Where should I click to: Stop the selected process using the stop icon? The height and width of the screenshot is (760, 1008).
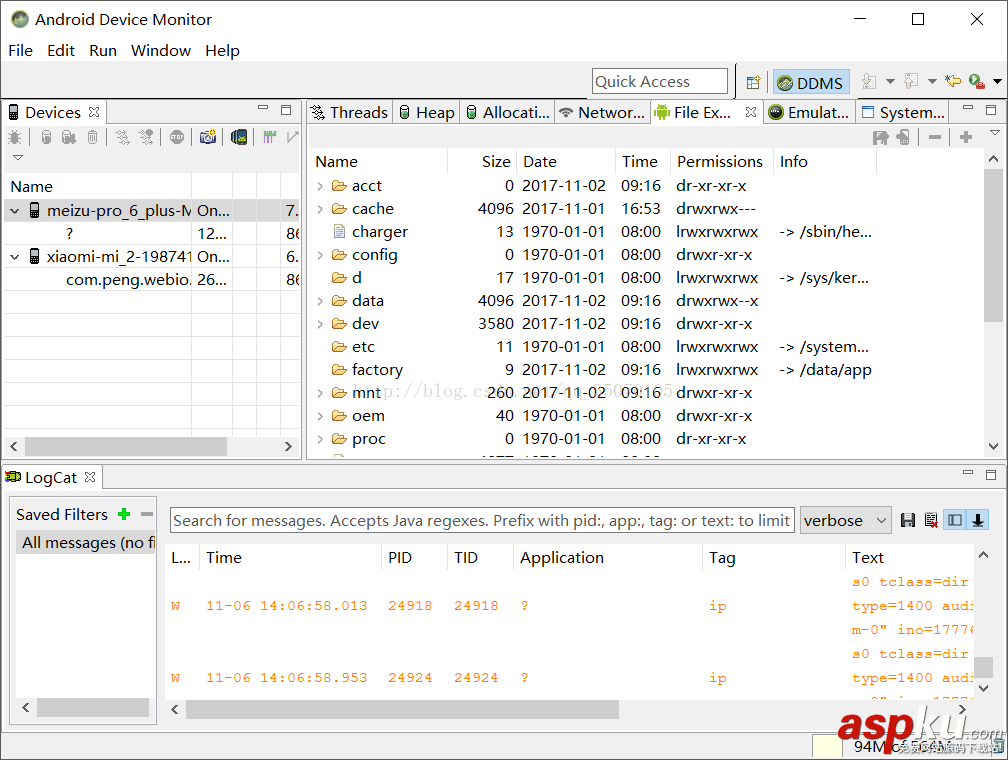(176, 137)
